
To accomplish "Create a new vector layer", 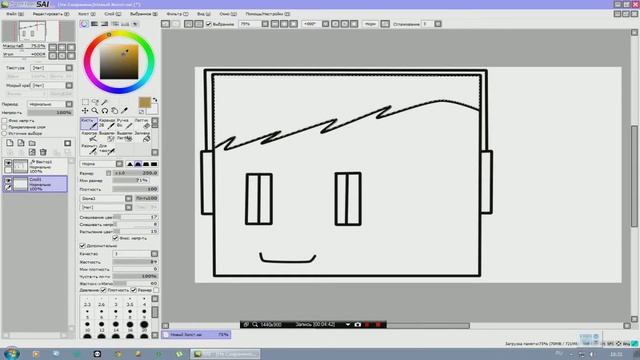I will pos(21,143).
